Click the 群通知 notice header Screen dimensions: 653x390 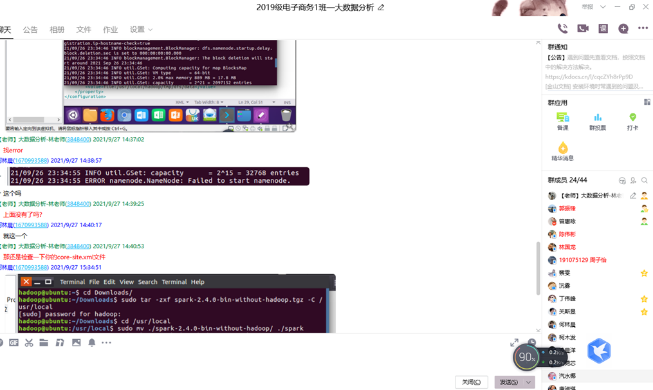click(x=557, y=47)
